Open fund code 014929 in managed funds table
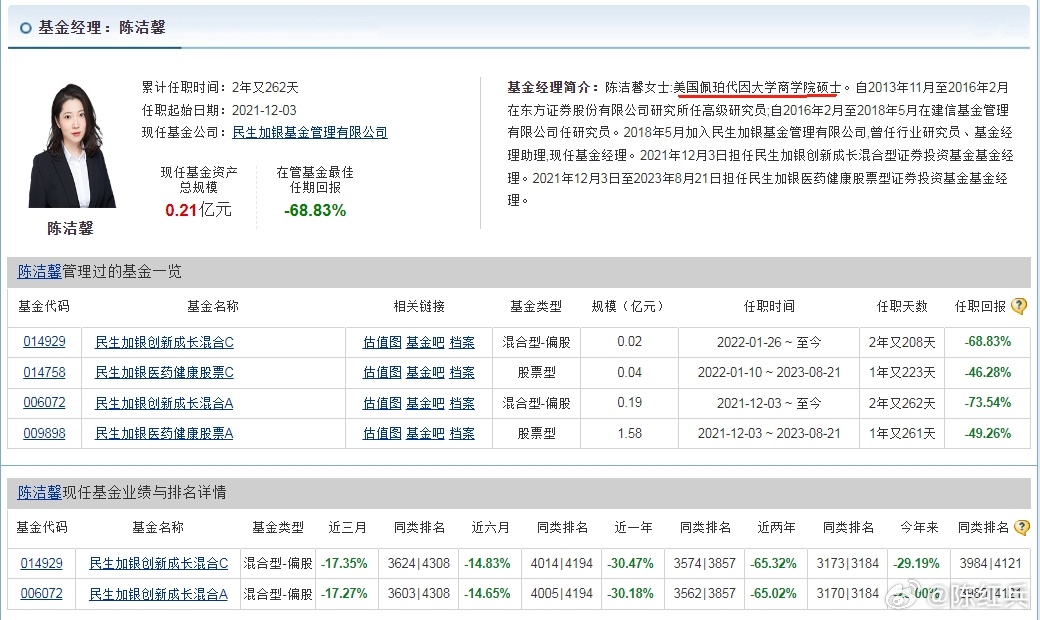The width and height of the screenshot is (1040, 620). tap(44, 341)
